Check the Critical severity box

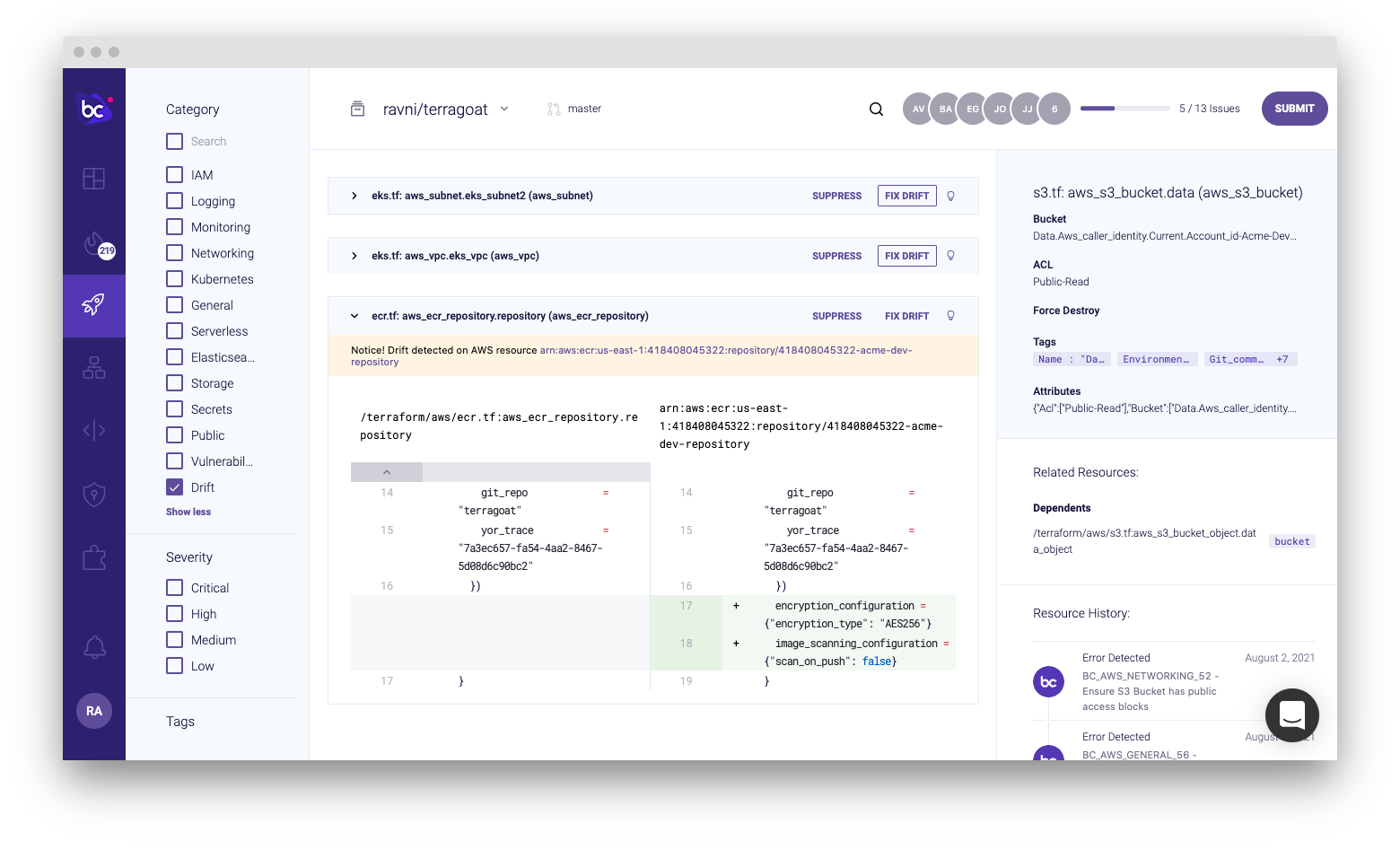(175, 588)
